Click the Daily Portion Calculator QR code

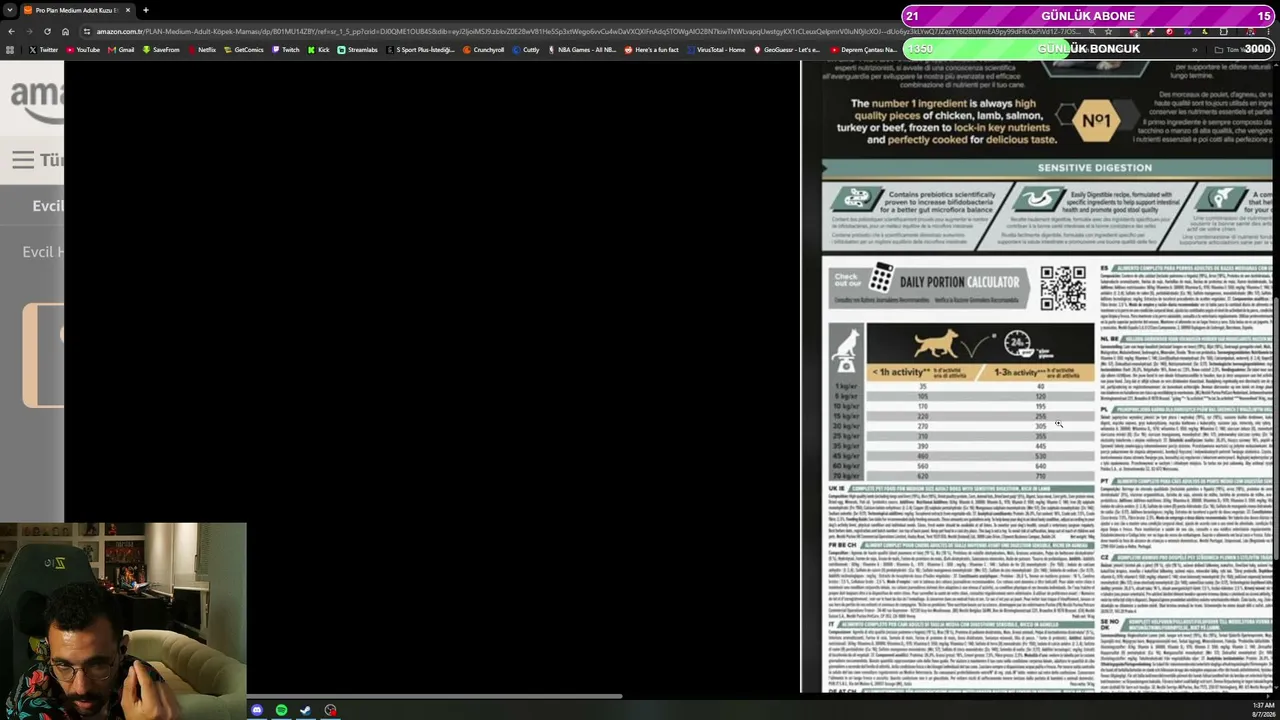coord(1062,288)
